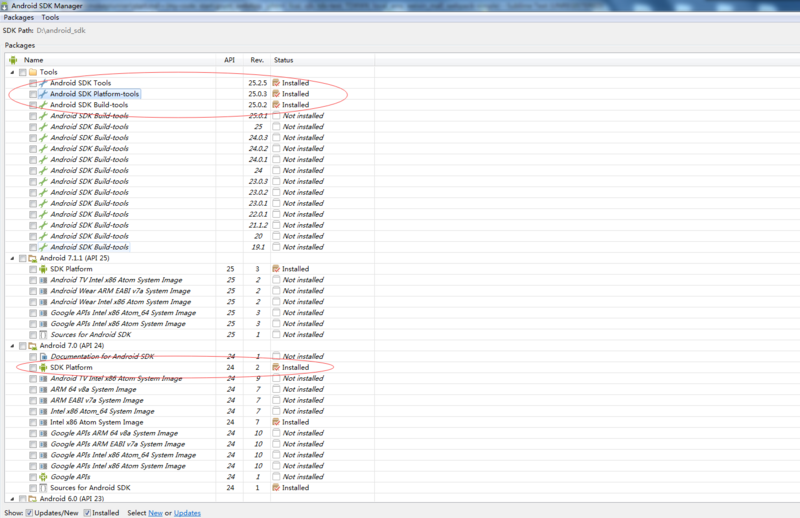The image size is (800, 518).
Task: Select Android SDK Build-tools revision 23.0.3 row
Action: click(x=190, y=181)
